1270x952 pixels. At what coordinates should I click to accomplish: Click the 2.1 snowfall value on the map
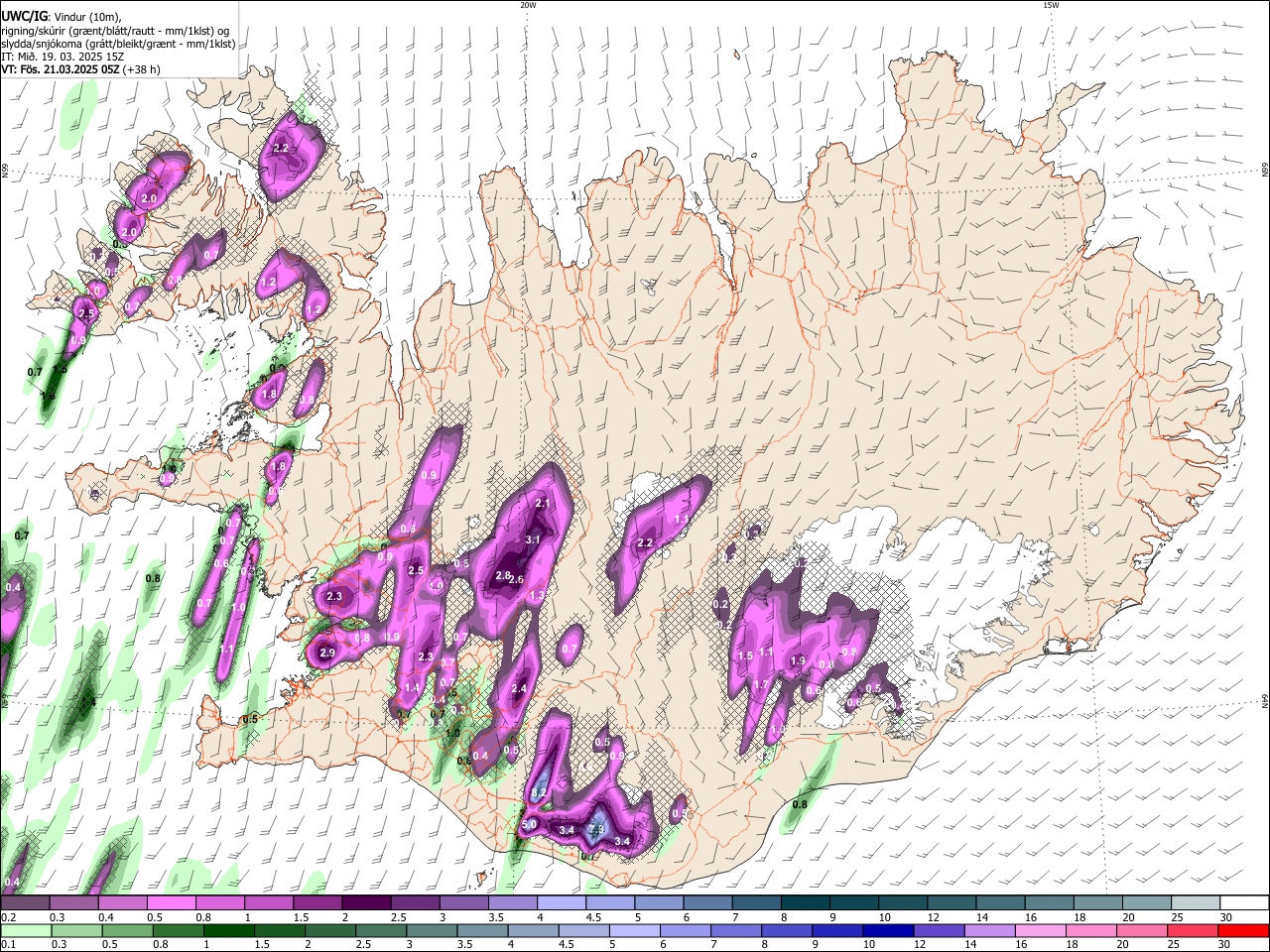point(543,504)
